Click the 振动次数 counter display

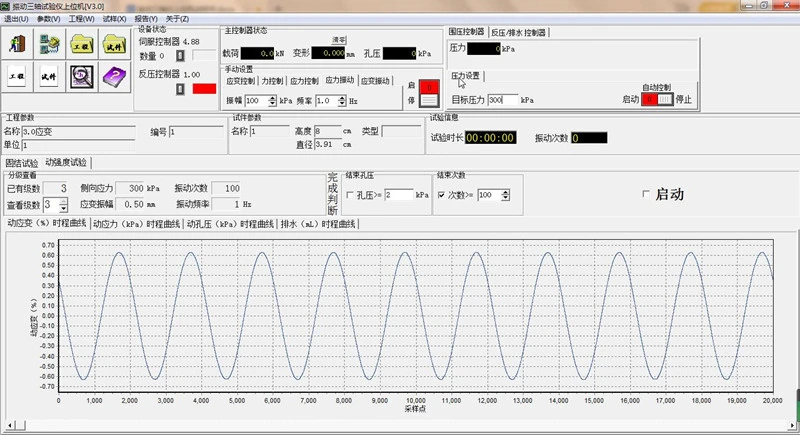(x=589, y=138)
